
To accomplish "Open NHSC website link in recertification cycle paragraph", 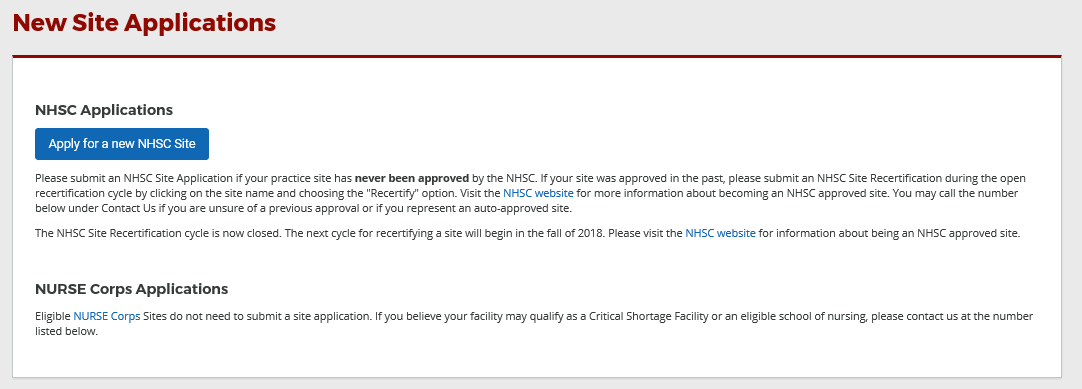I will (720, 233).
